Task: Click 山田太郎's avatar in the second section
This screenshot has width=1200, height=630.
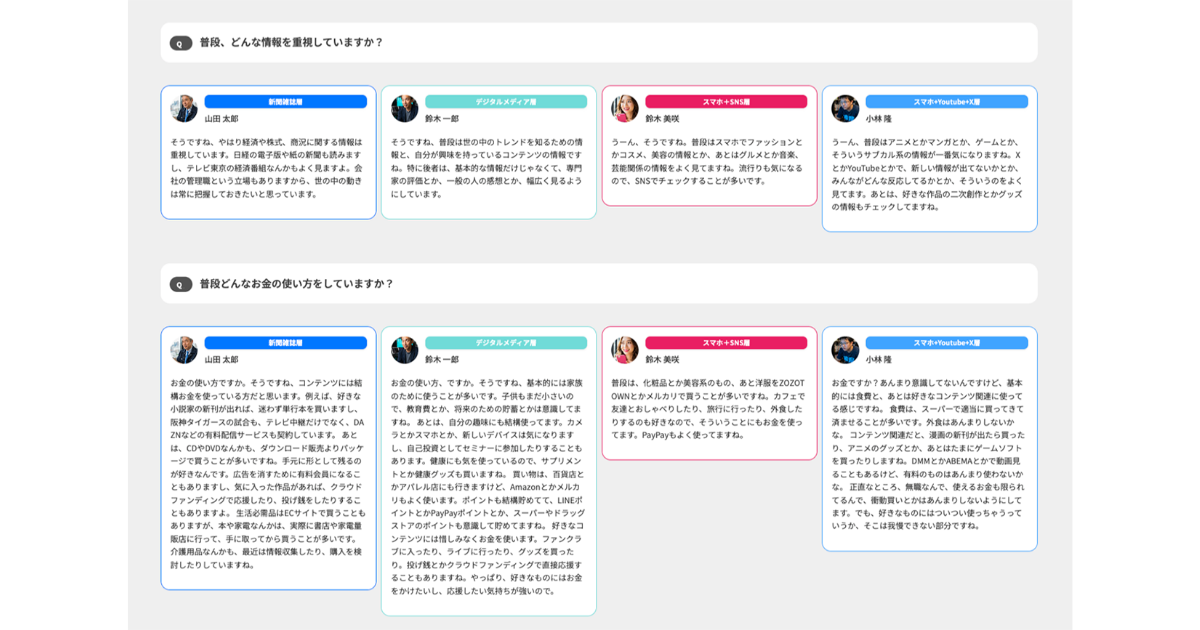Action: pyautogui.click(x=186, y=350)
